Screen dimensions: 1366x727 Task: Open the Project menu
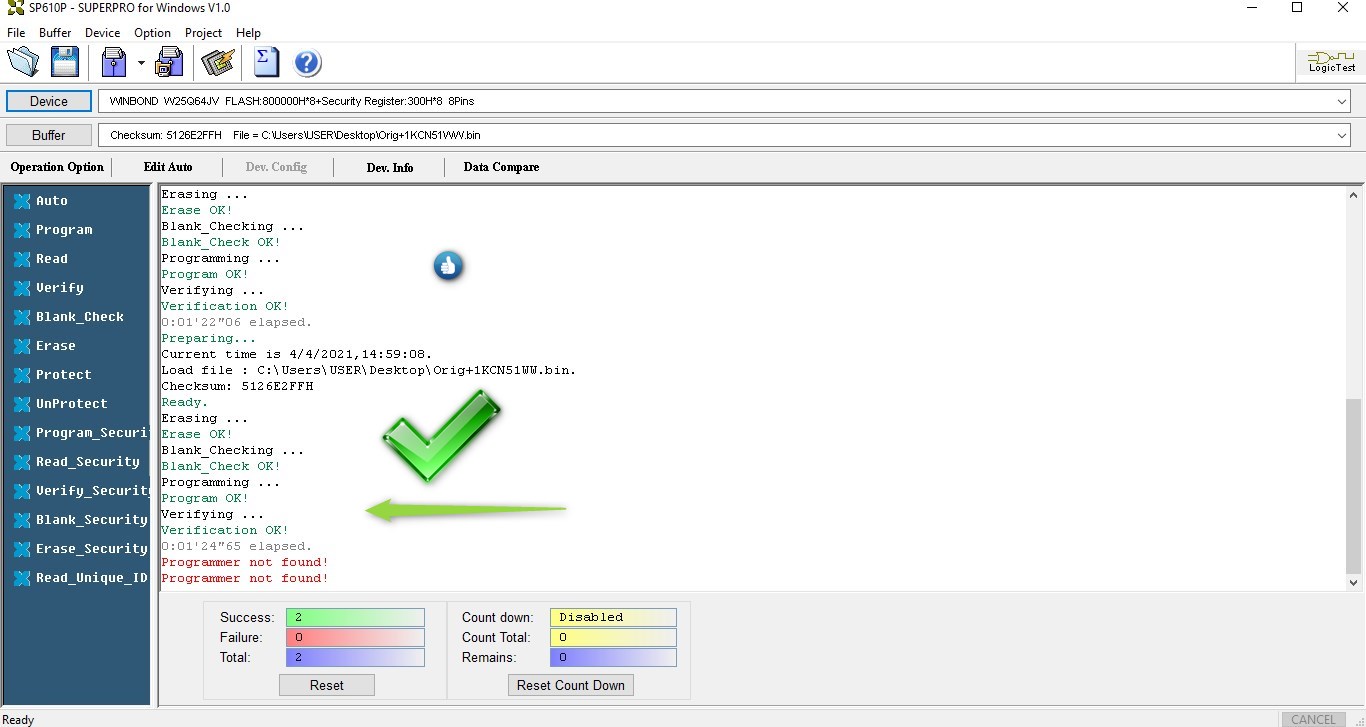204,33
